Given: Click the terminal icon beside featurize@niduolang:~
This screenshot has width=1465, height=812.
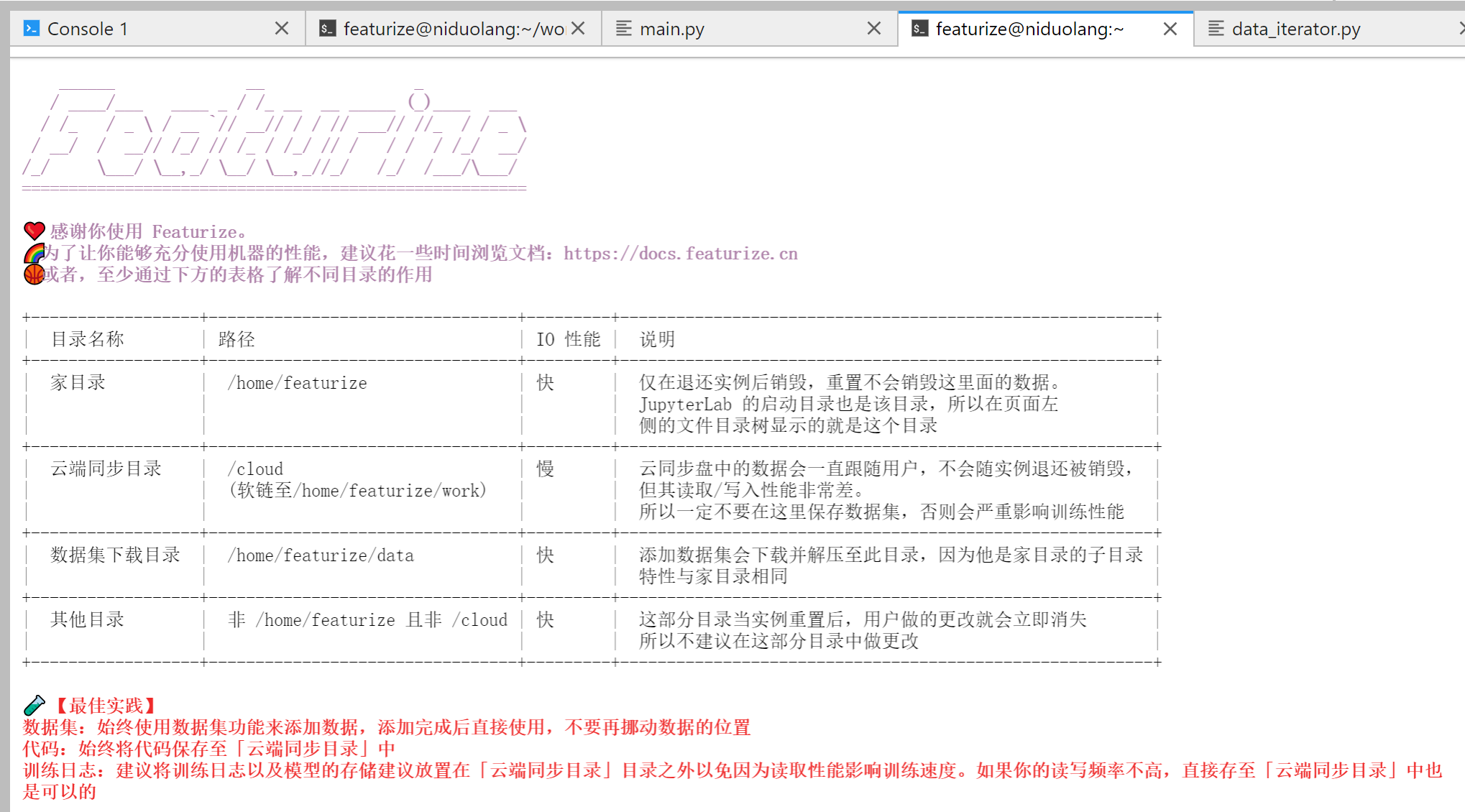Looking at the screenshot, I should coord(920,29).
